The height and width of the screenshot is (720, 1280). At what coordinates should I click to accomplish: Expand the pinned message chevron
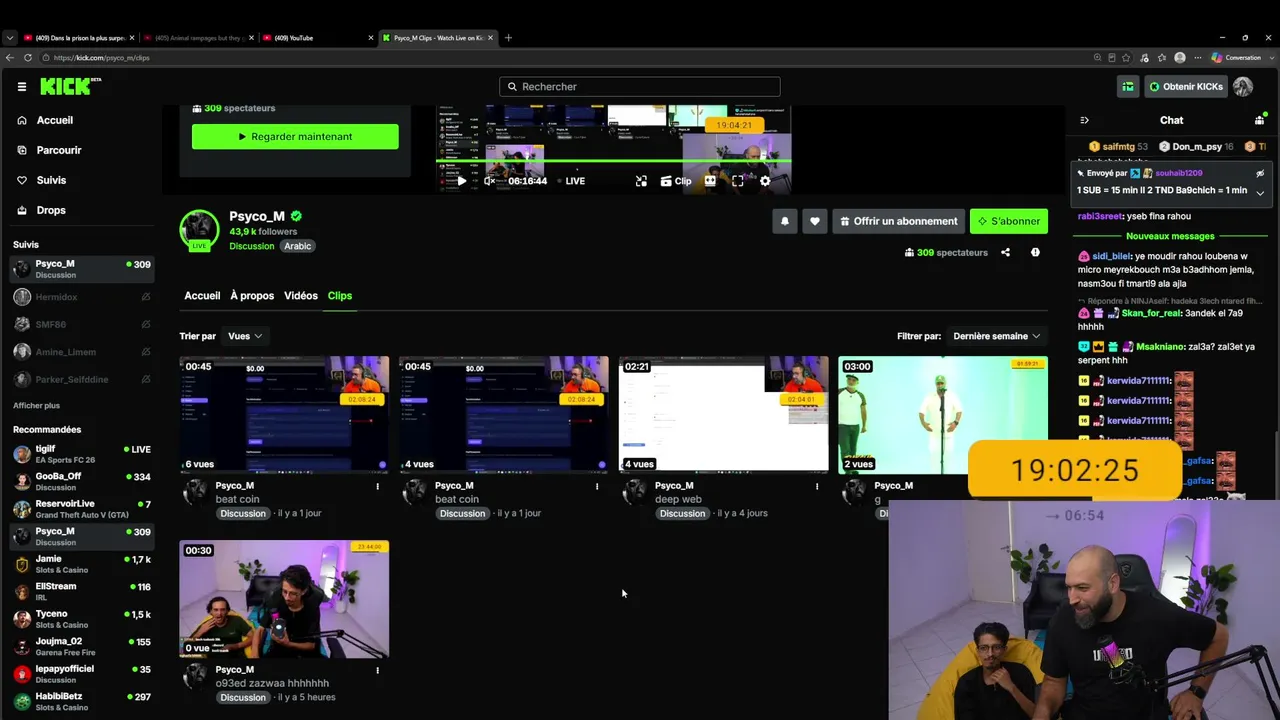coord(1260,192)
